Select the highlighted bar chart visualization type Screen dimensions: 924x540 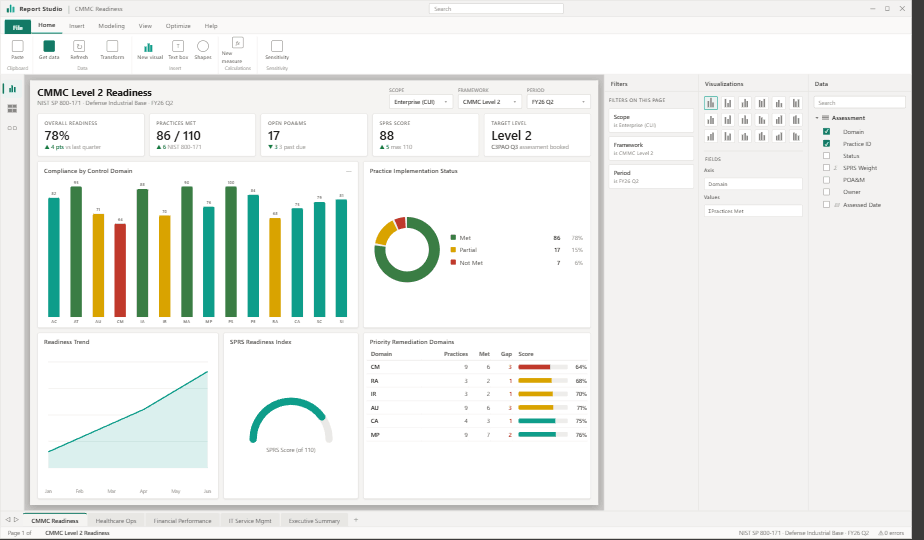click(x=711, y=103)
